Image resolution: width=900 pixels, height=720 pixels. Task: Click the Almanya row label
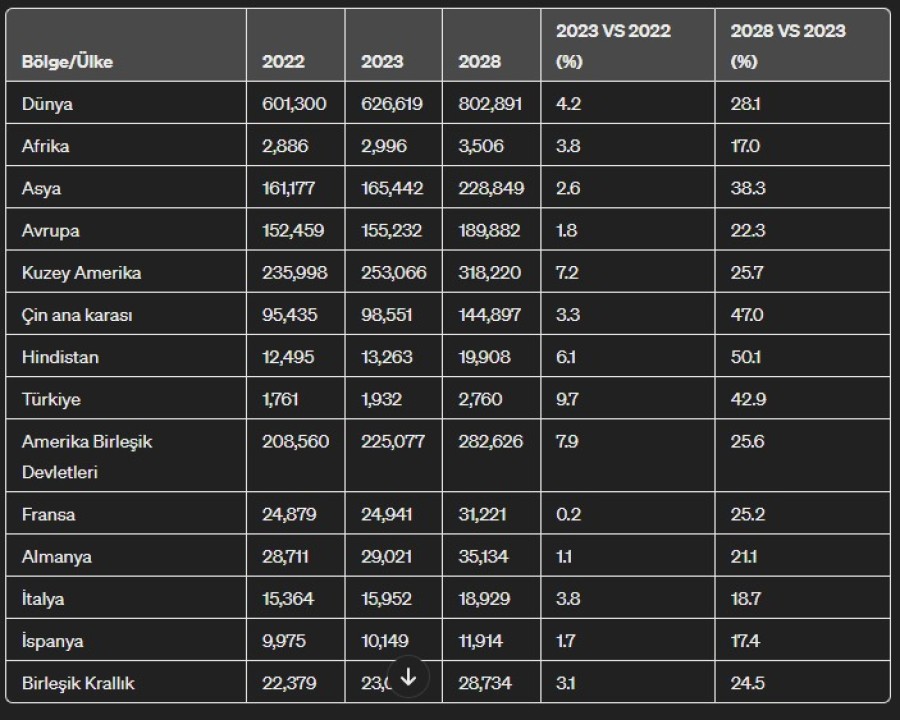point(56,557)
